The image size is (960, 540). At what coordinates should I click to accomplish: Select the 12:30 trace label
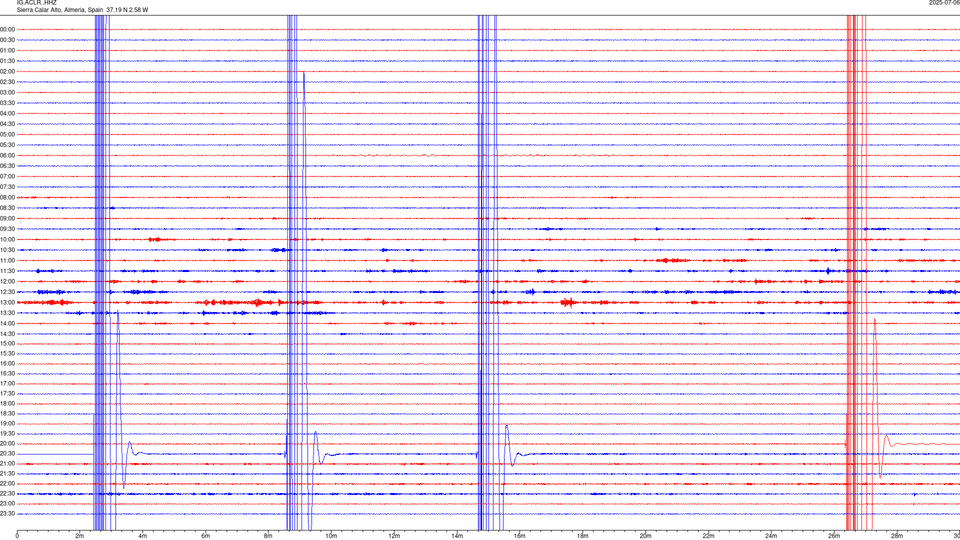click(7, 292)
